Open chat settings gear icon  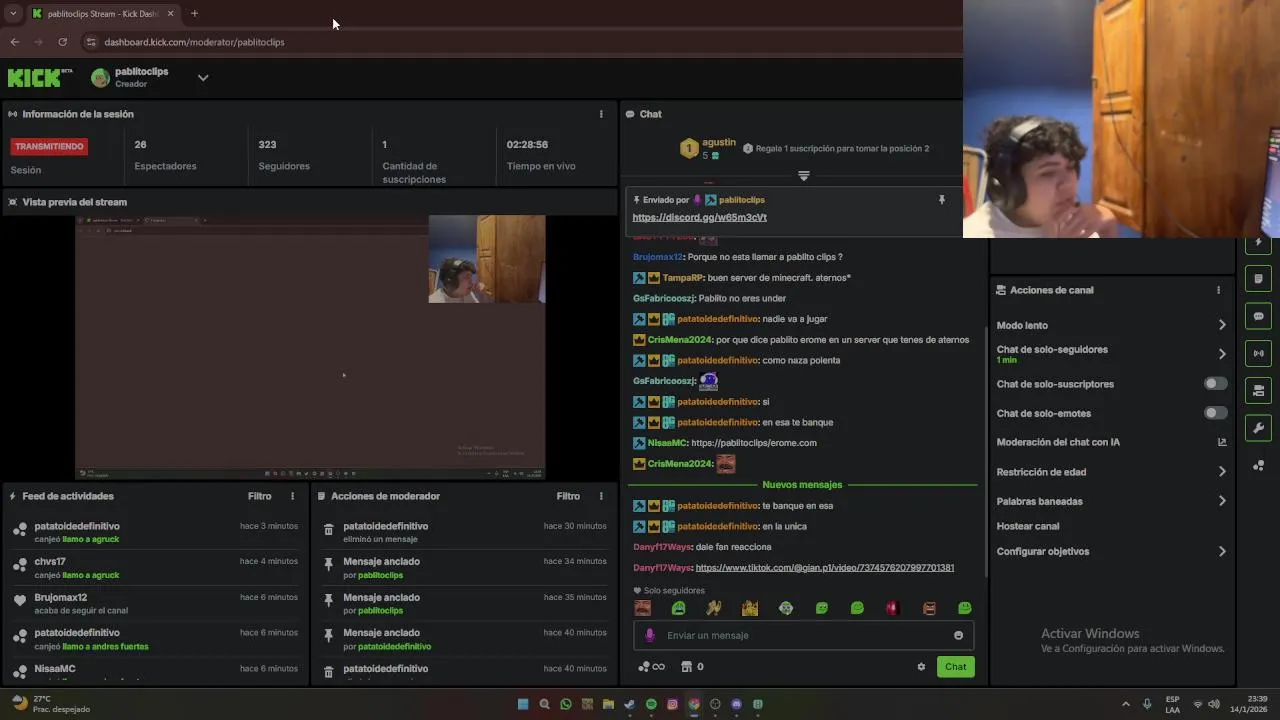(921, 667)
